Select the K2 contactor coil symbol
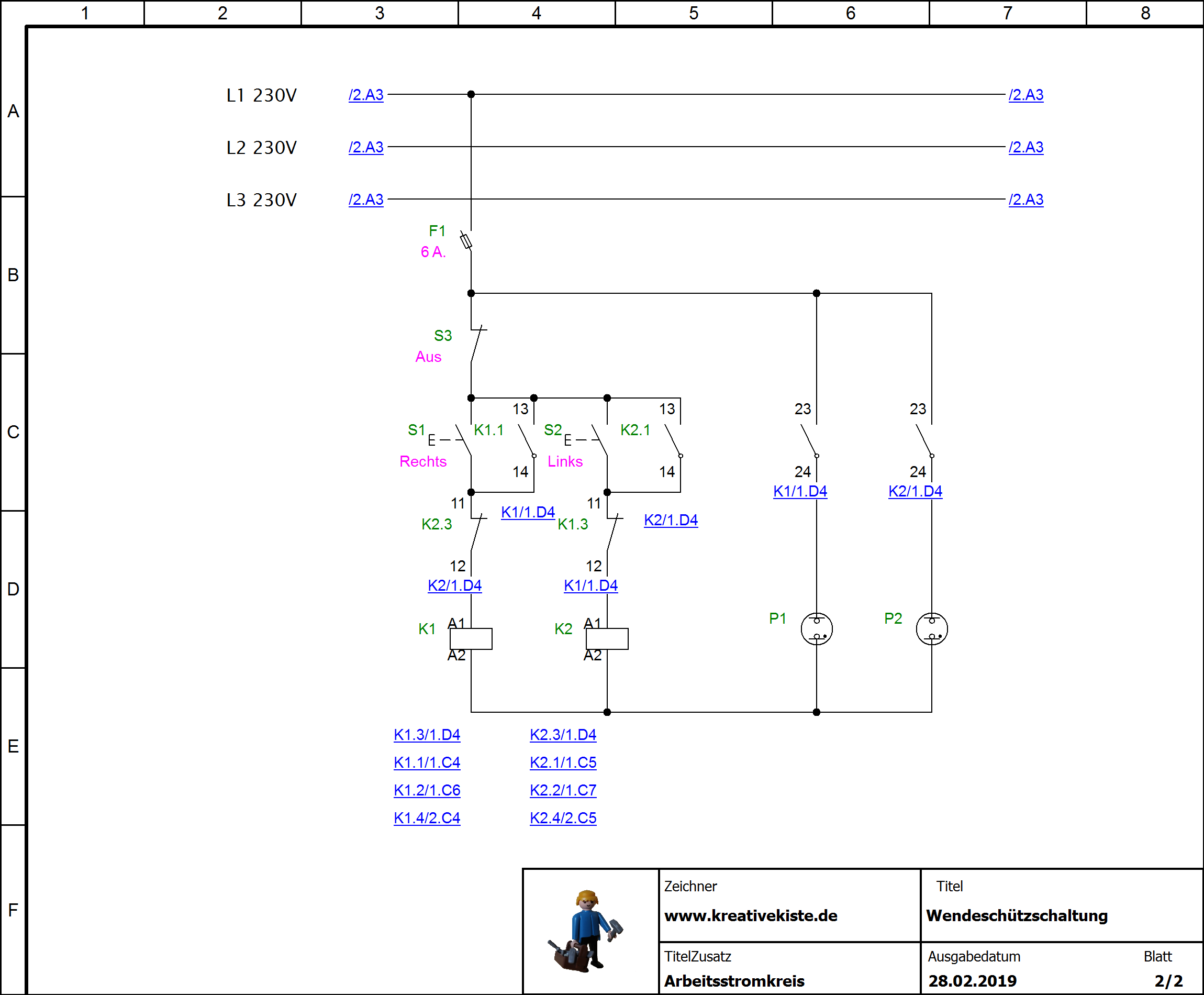Image resolution: width=1204 pixels, height=995 pixels. 607,638
